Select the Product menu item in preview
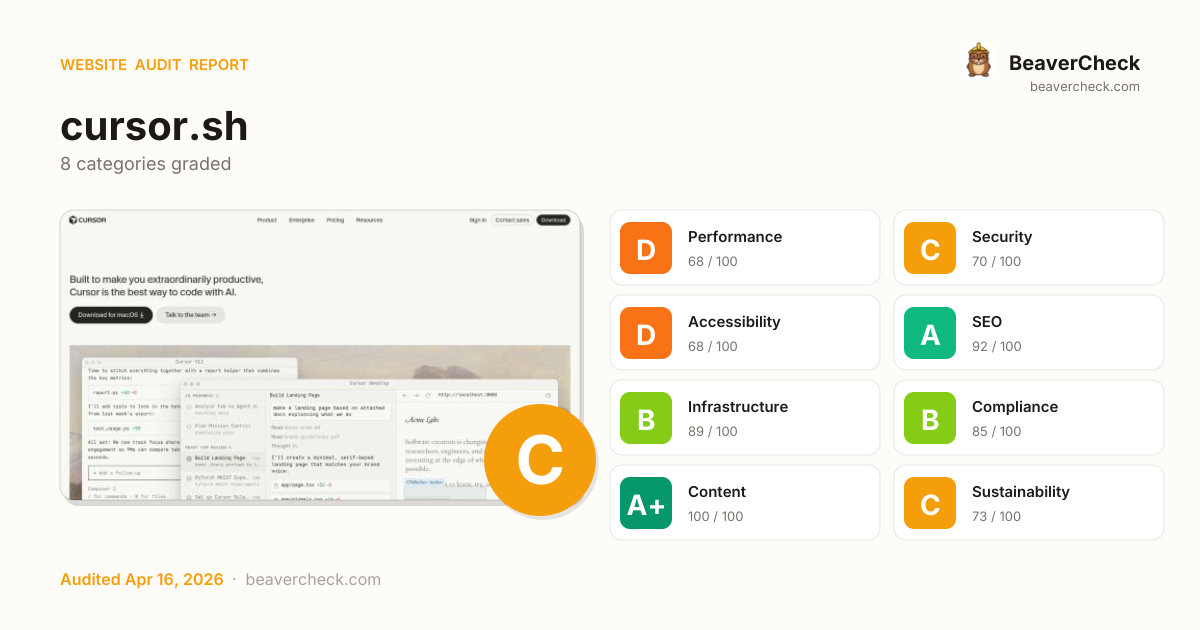Viewport: 1200px width, 630px height. tap(267, 220)
